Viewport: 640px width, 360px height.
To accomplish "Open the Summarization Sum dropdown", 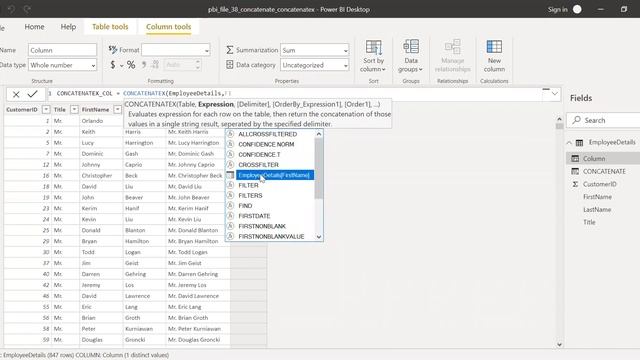I will [x=345, y=51].
